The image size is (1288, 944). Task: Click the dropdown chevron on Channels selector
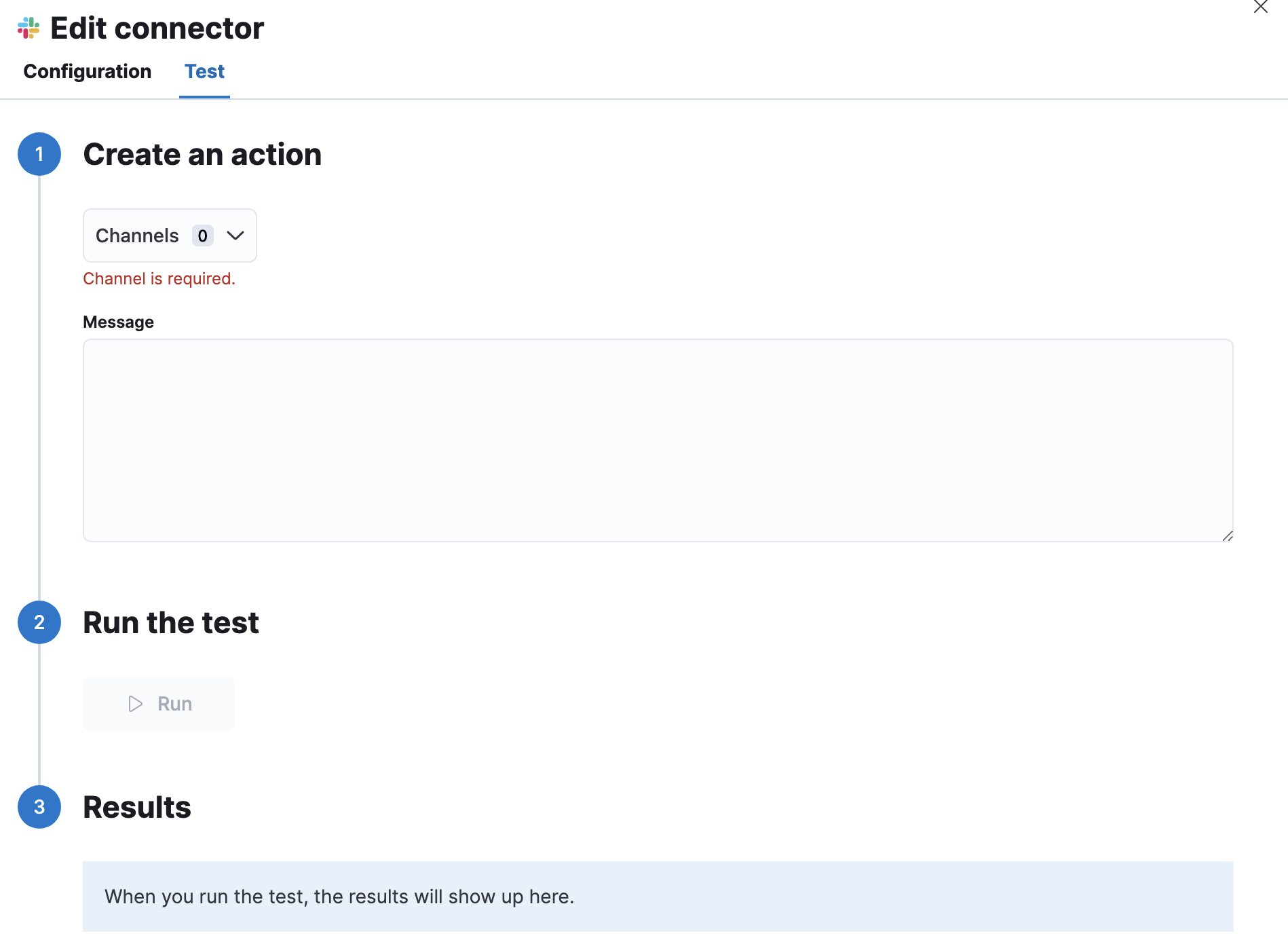tap(235, 235)
